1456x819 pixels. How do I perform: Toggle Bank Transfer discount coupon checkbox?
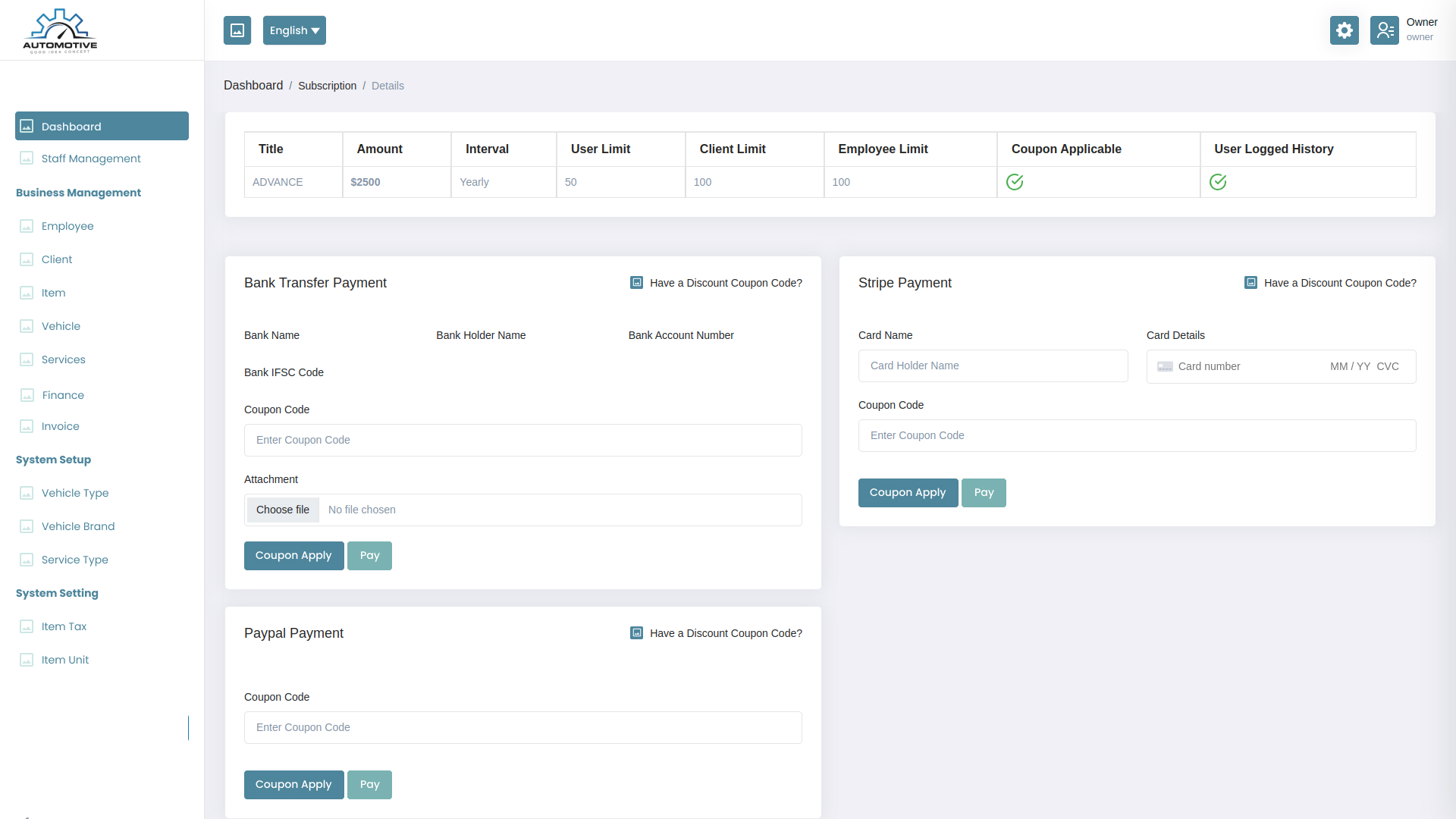coord(637,283)
